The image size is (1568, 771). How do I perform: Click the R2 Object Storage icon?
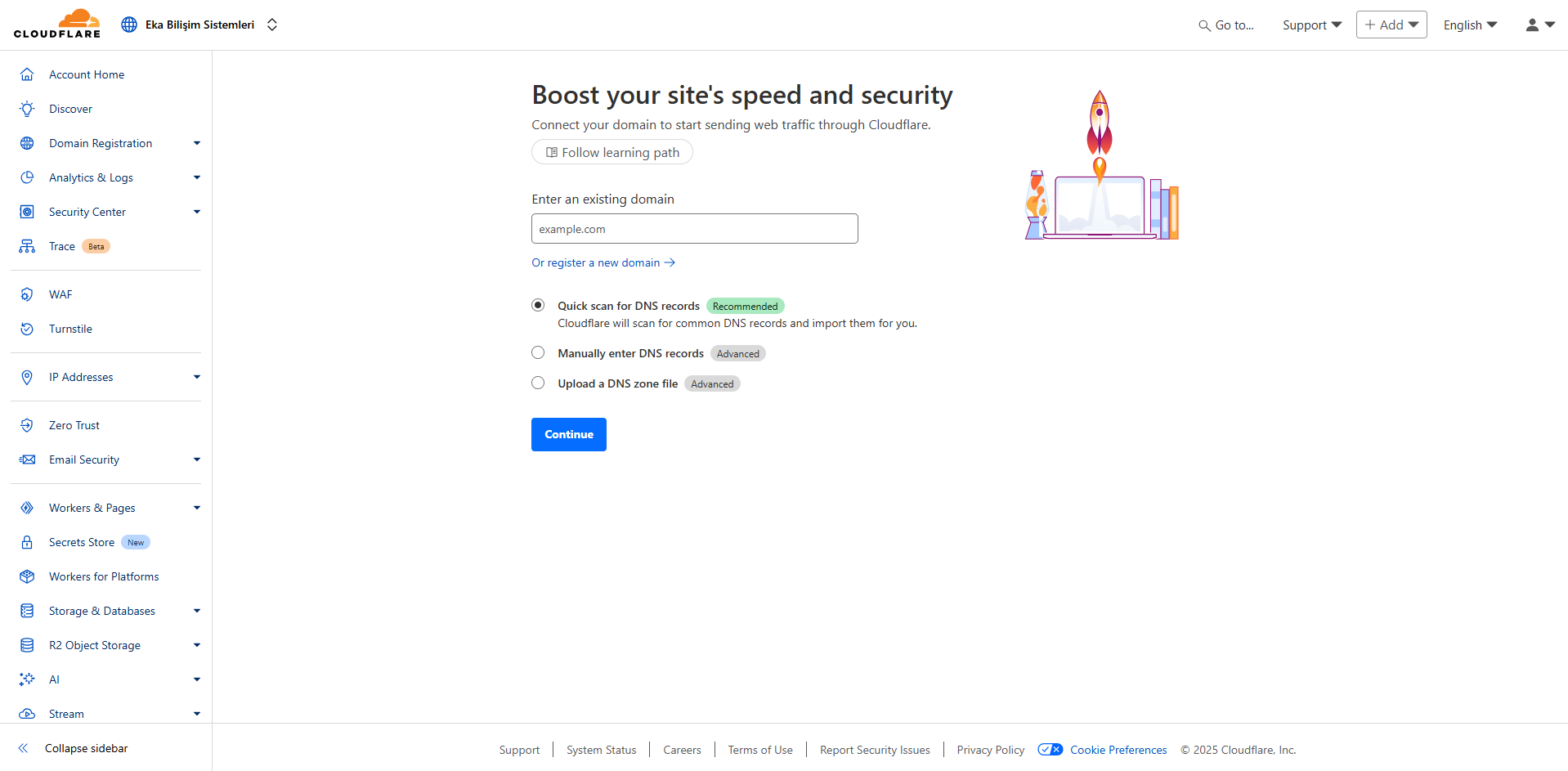pos(27,645)
